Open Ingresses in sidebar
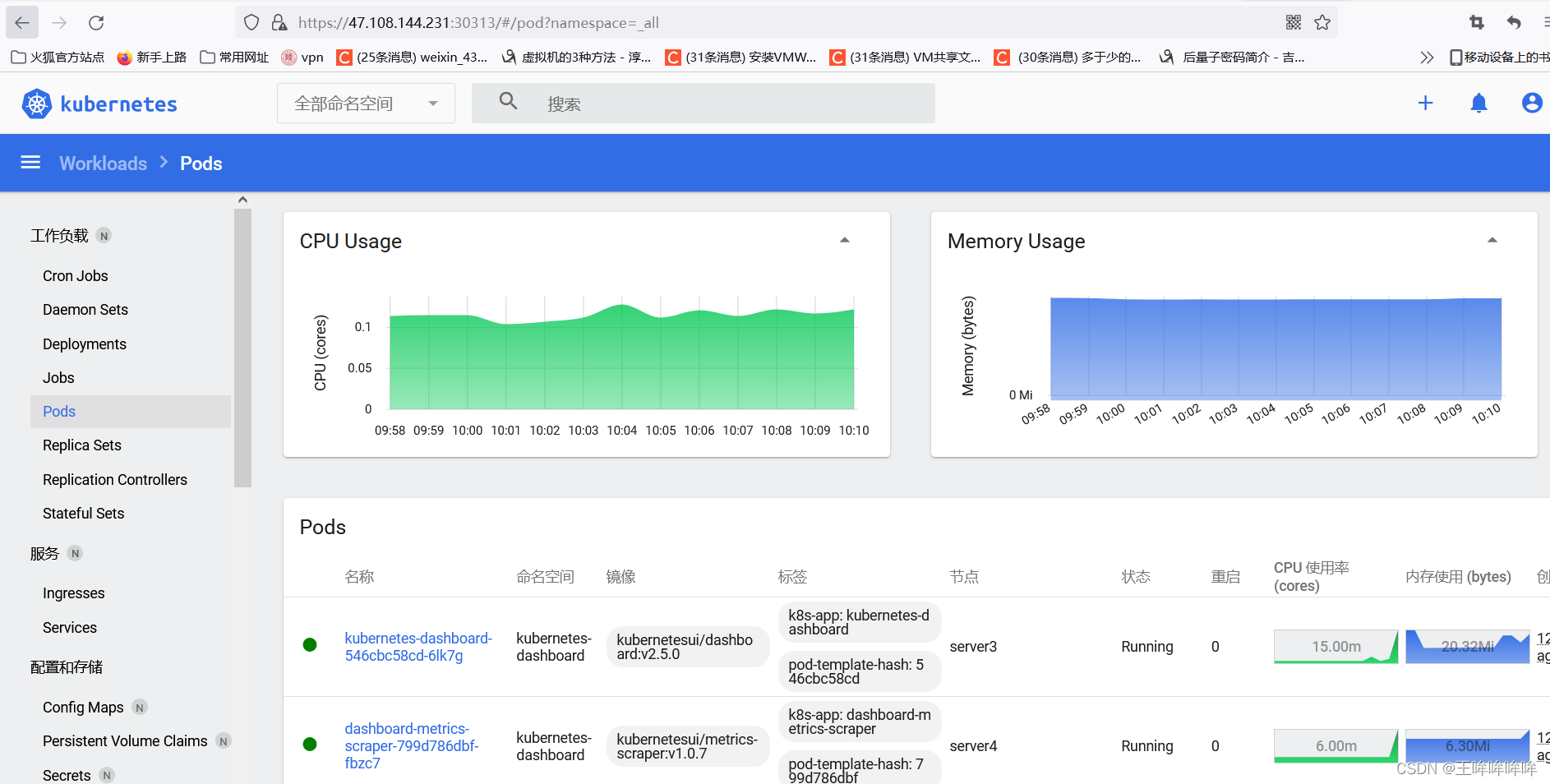1550x784 pixels. (x=74, y=593)
